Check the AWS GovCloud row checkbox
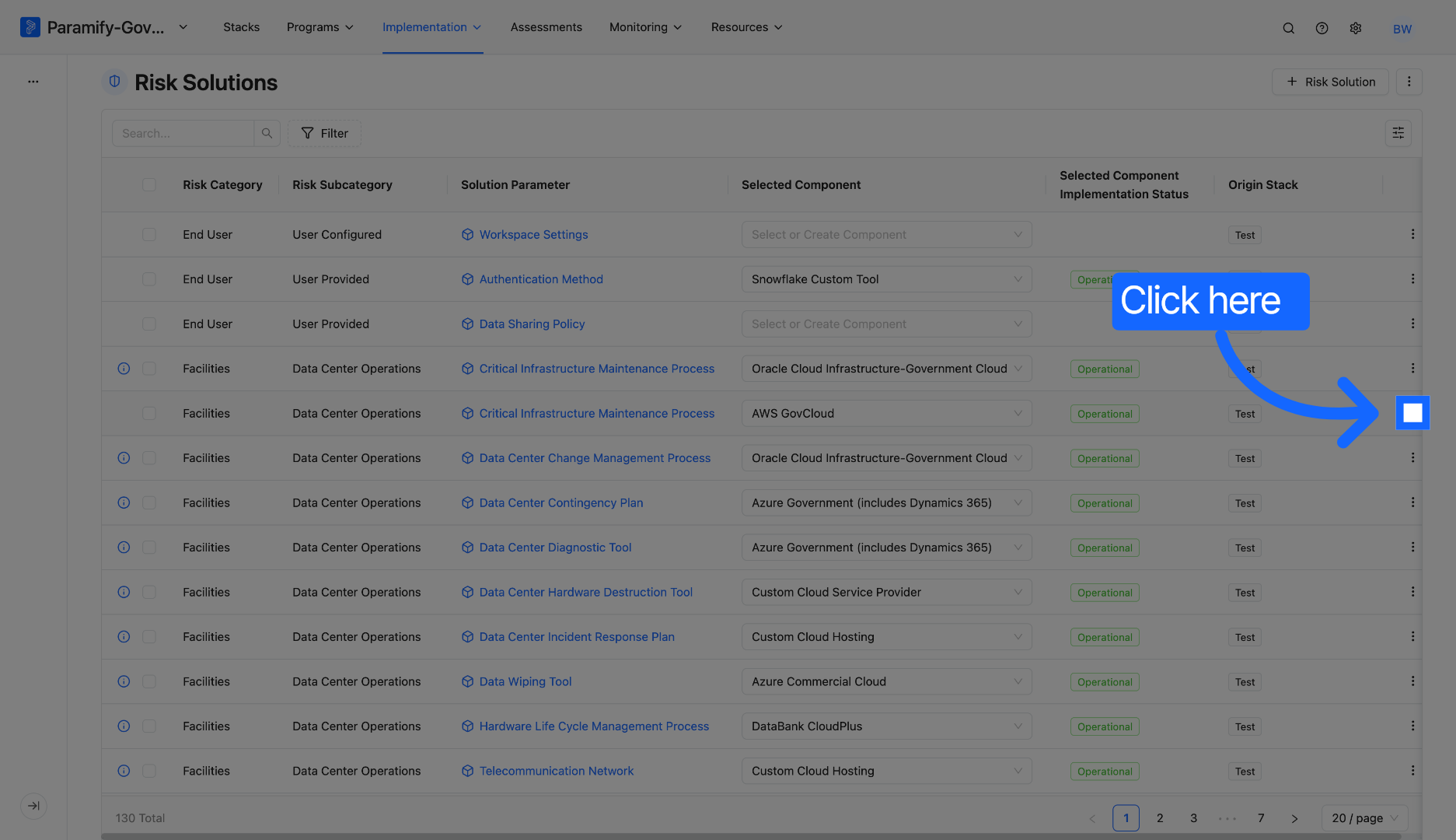The height and width of the screenshot is (840, 1456). [149, 413]
